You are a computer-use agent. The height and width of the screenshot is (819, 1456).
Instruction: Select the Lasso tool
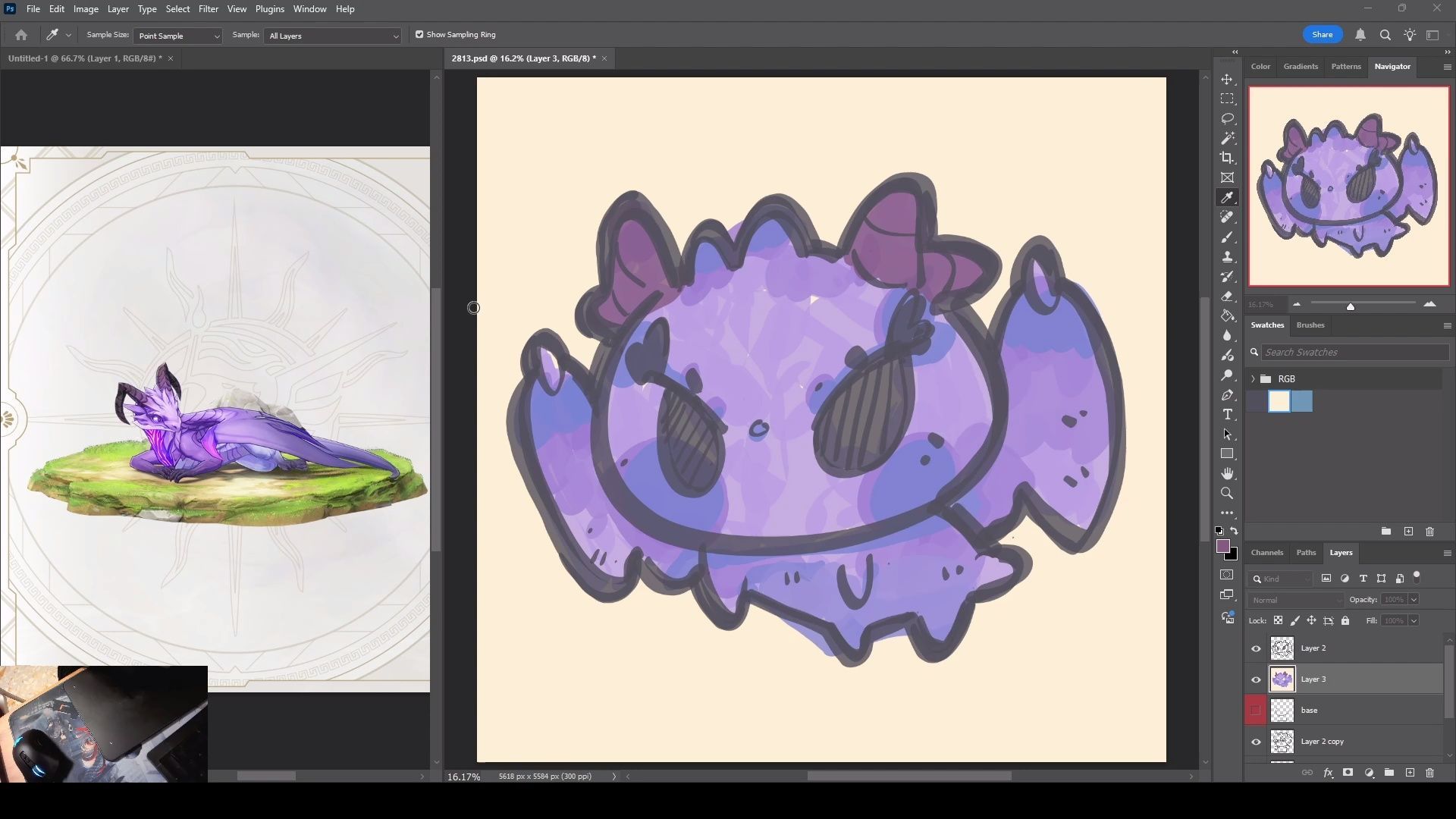coord(1227,119)
